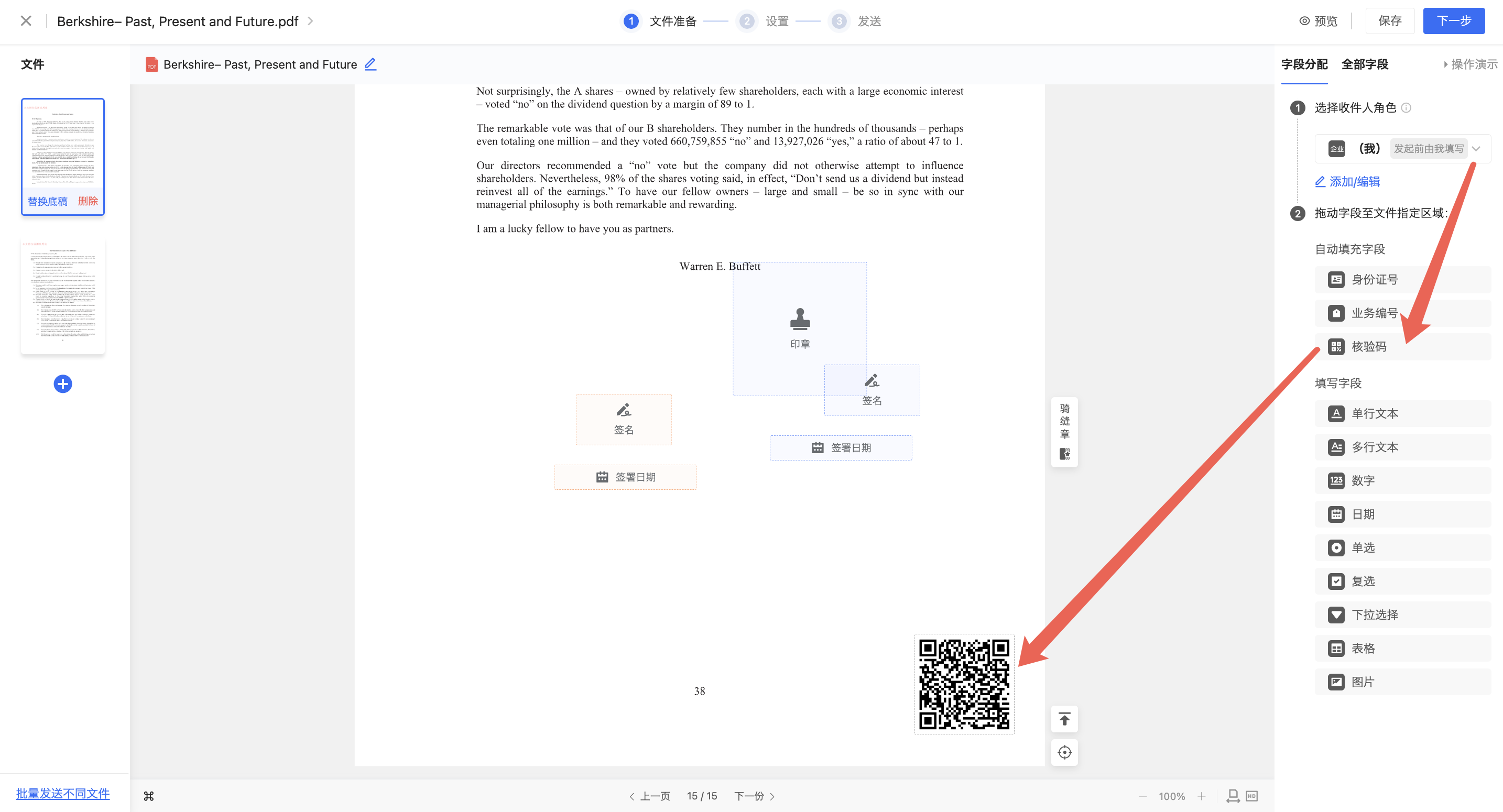Viewport: 1503px width, 812px height.
Task: Click the locate crosshair icon
Action: (1064, 752)
